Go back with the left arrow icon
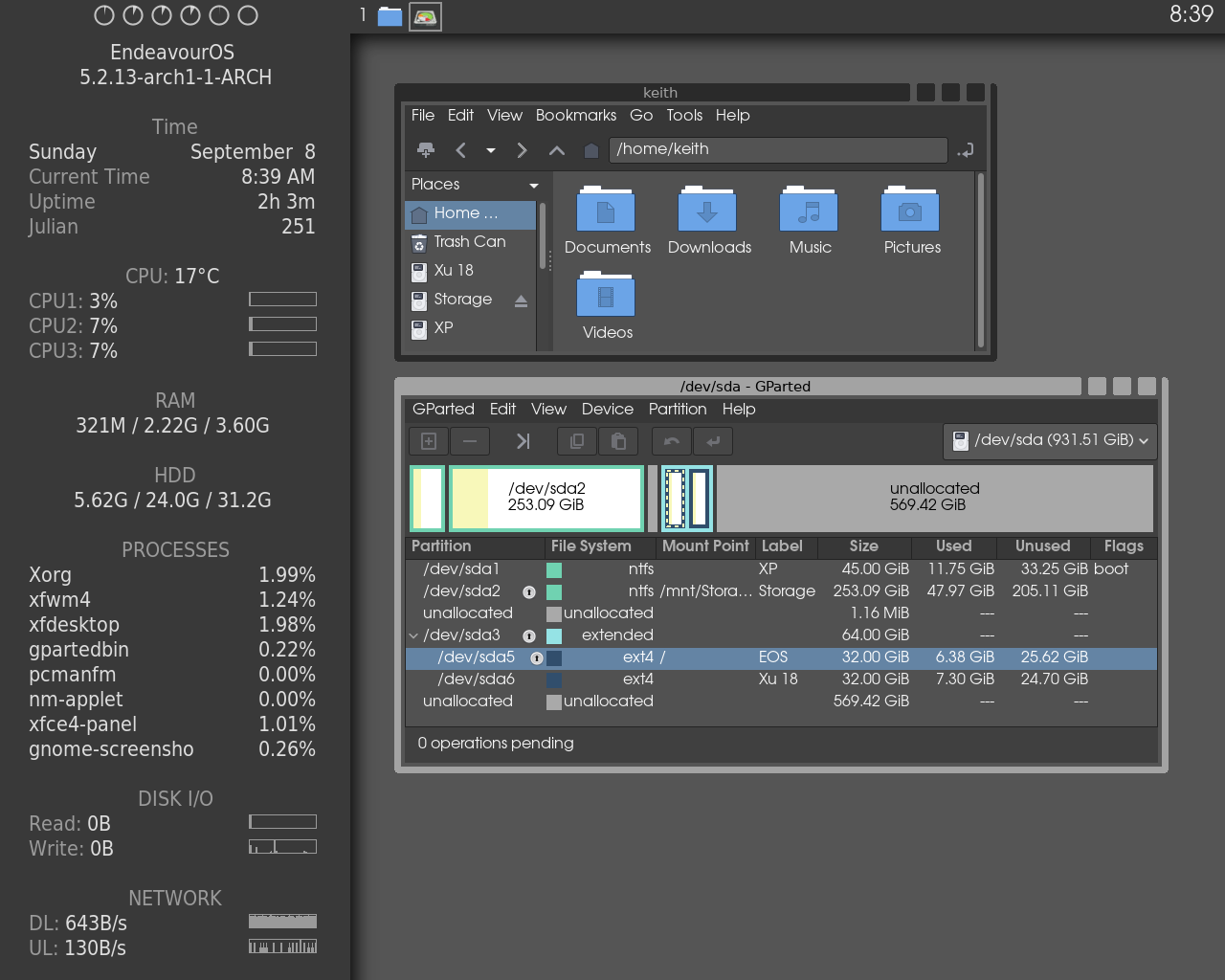1225x980 pixels. point(460,150)
